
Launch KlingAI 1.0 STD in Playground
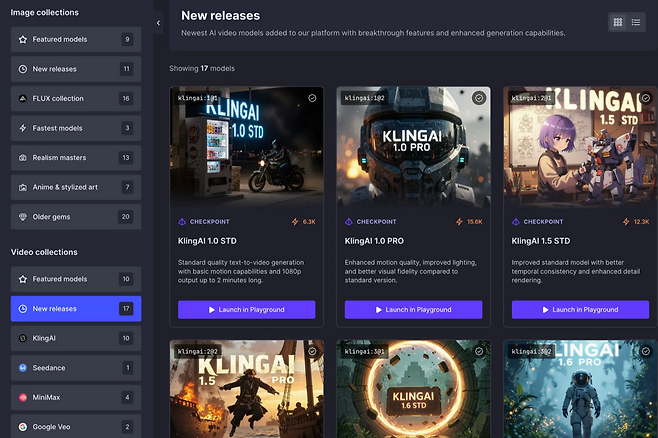[x=246, y=310]
